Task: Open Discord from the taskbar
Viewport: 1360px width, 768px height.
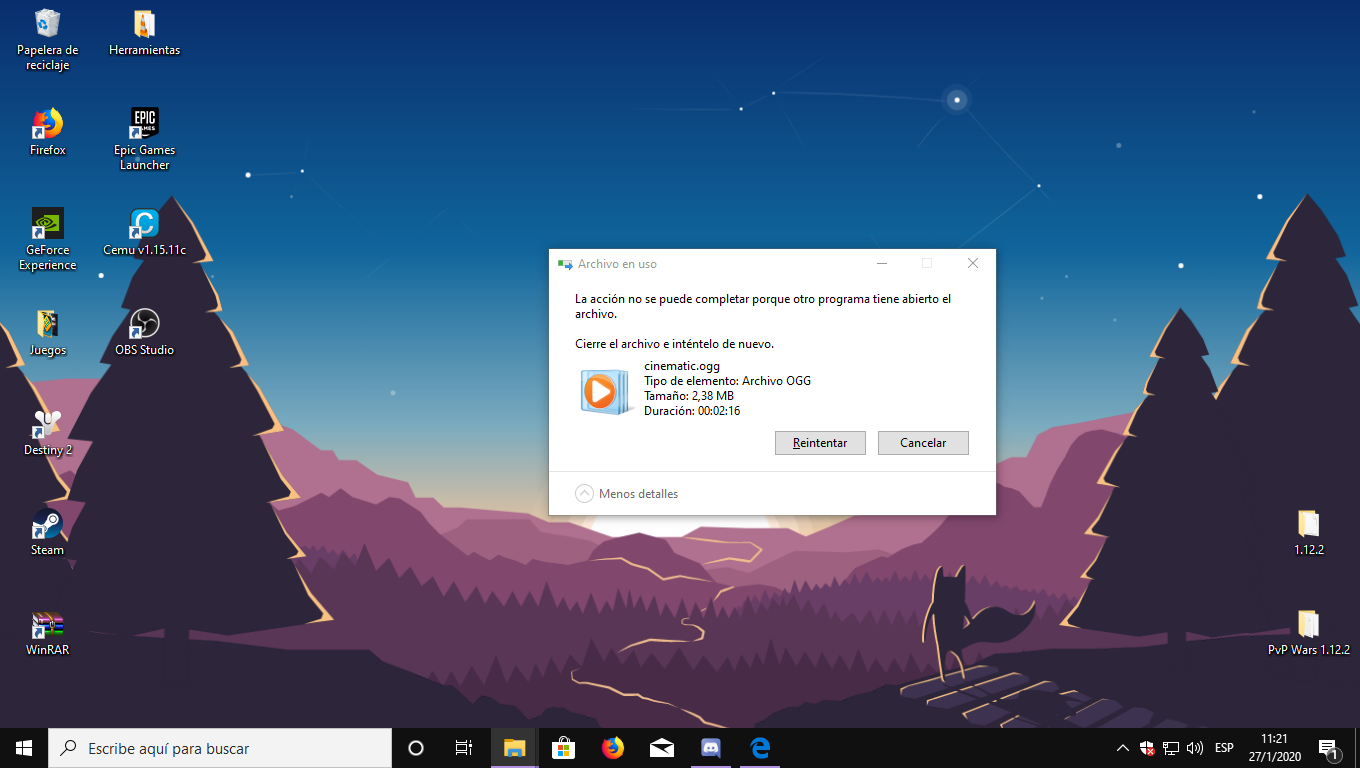Action: coord(711,748)
